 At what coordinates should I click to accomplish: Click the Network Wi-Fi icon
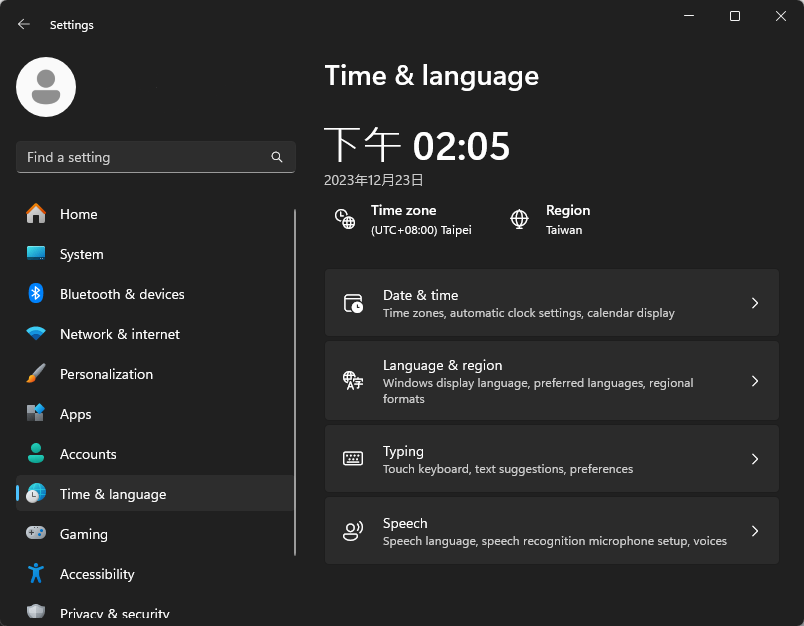pos(36,334)
